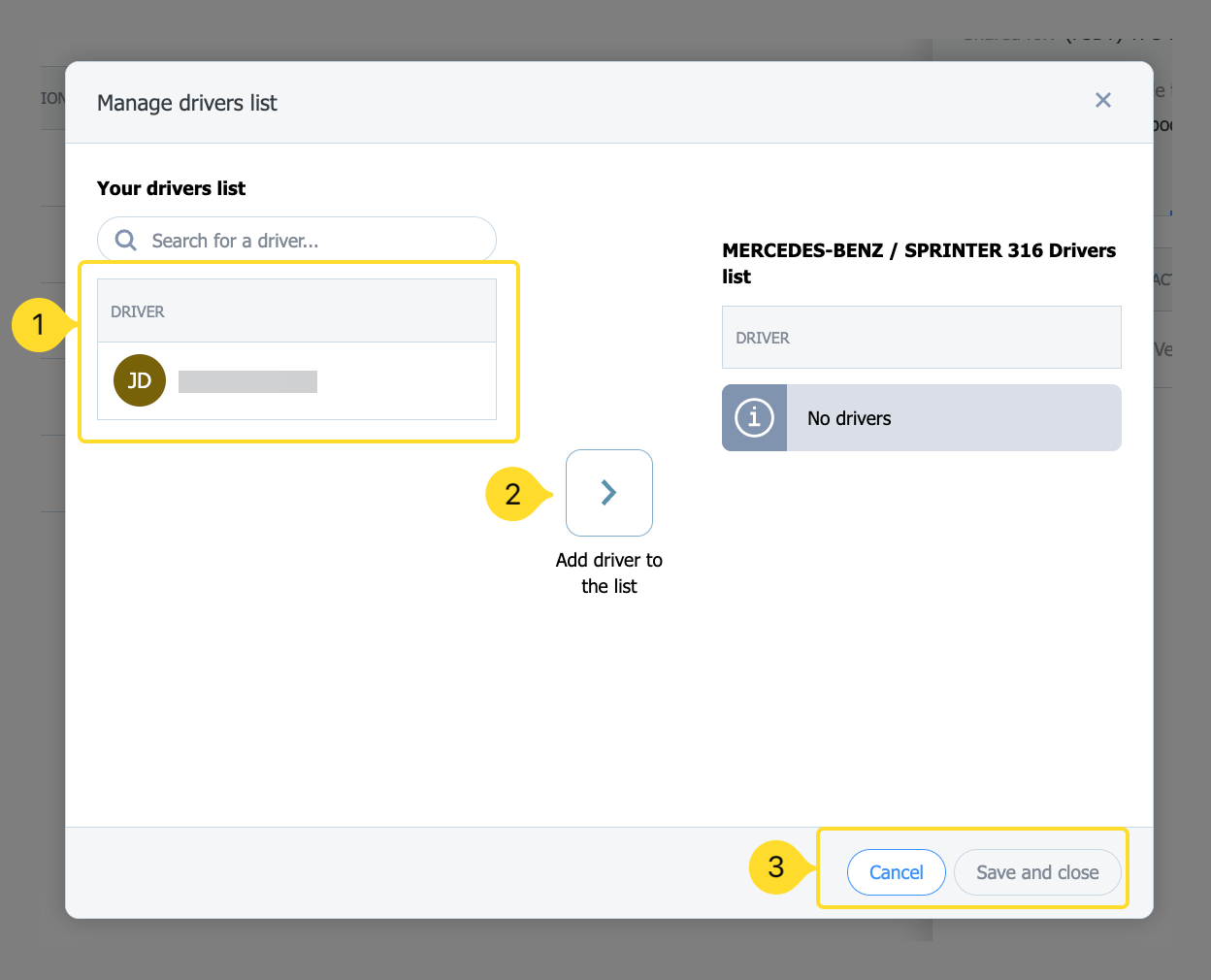Click the info icon beside No drivers
Screen dimensions: 1211x980
click(754, 418)
